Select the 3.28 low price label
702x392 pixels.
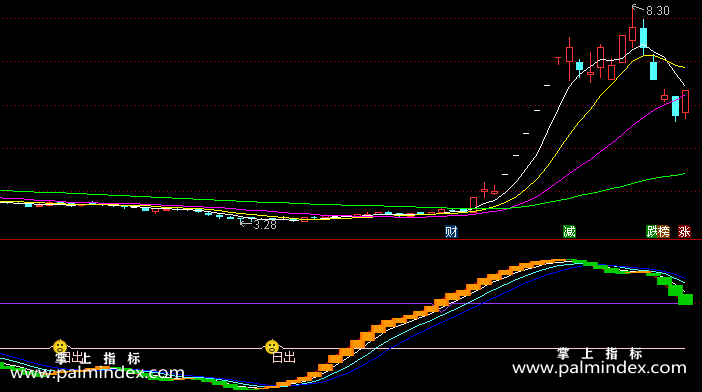pos(265,225)
